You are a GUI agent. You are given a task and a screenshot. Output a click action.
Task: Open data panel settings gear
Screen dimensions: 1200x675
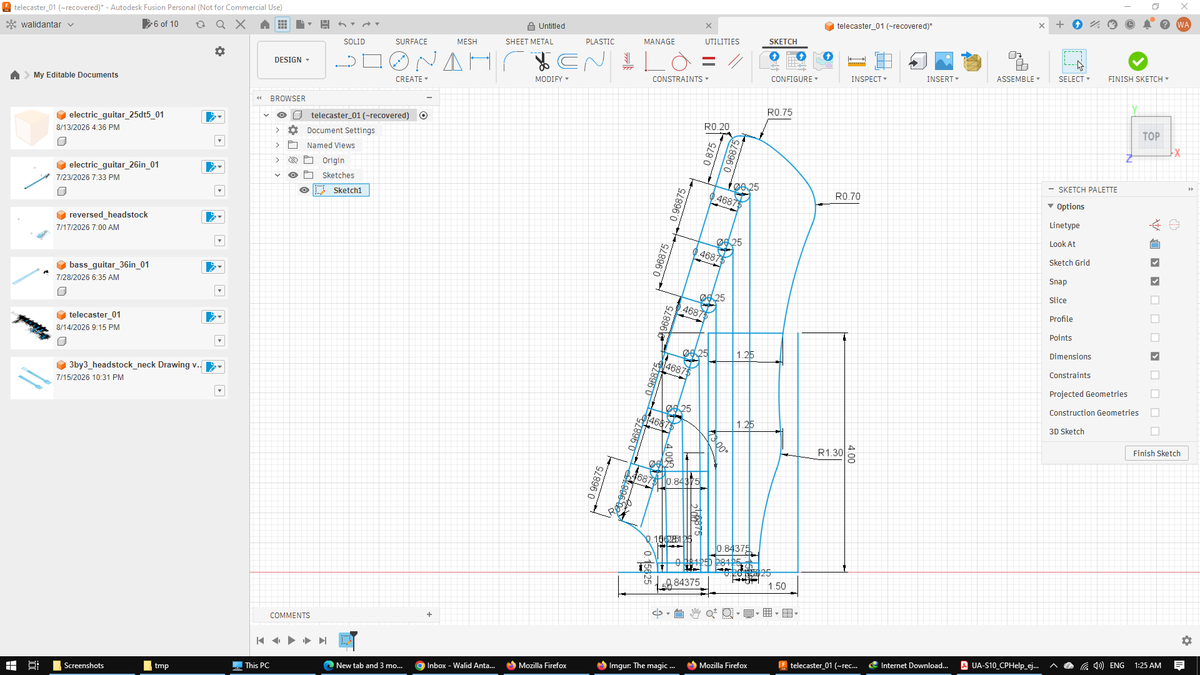pos(220,51)
